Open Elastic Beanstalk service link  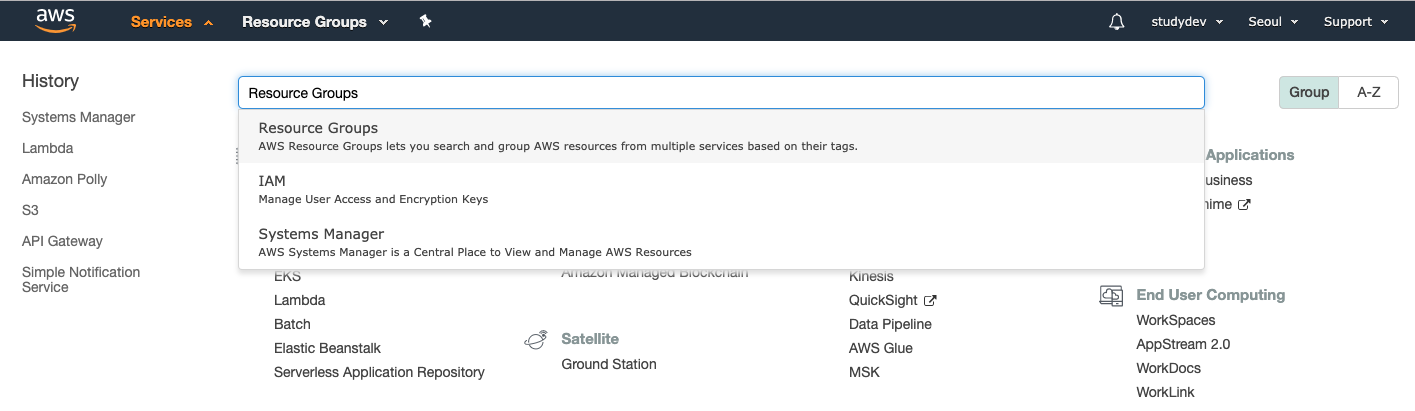coord(328,348)
